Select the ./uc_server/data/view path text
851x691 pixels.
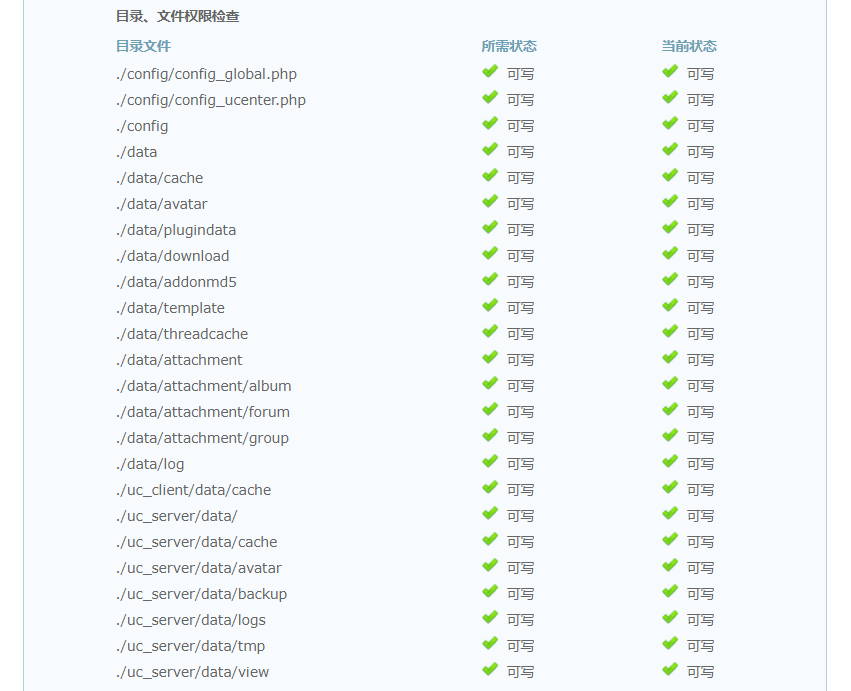click(192, 672)
